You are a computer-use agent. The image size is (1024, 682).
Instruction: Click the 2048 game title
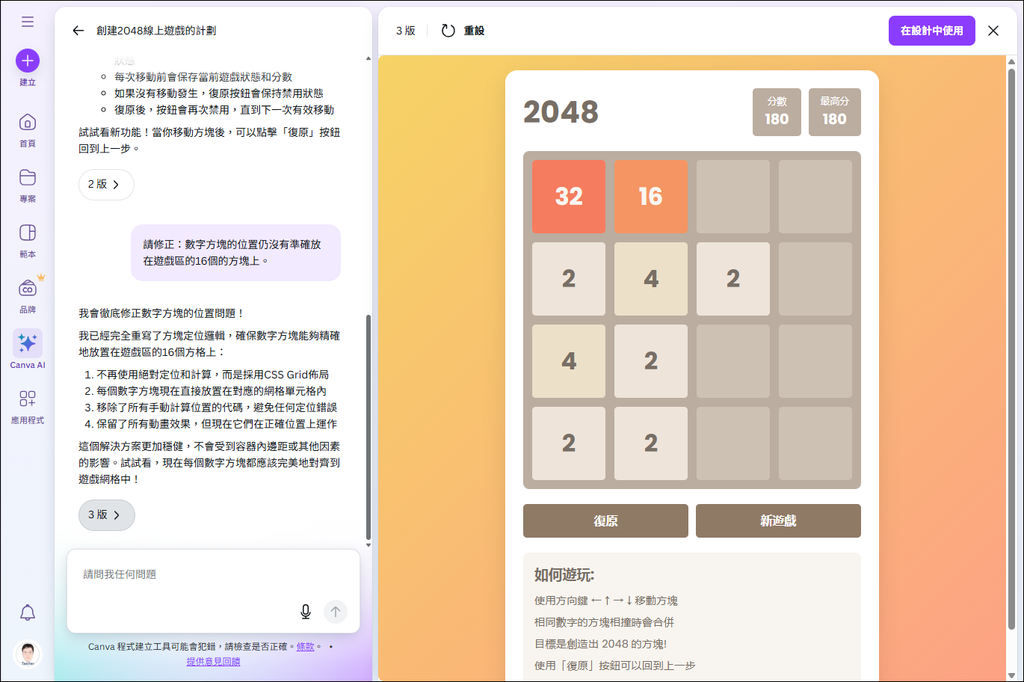point(561,112)
